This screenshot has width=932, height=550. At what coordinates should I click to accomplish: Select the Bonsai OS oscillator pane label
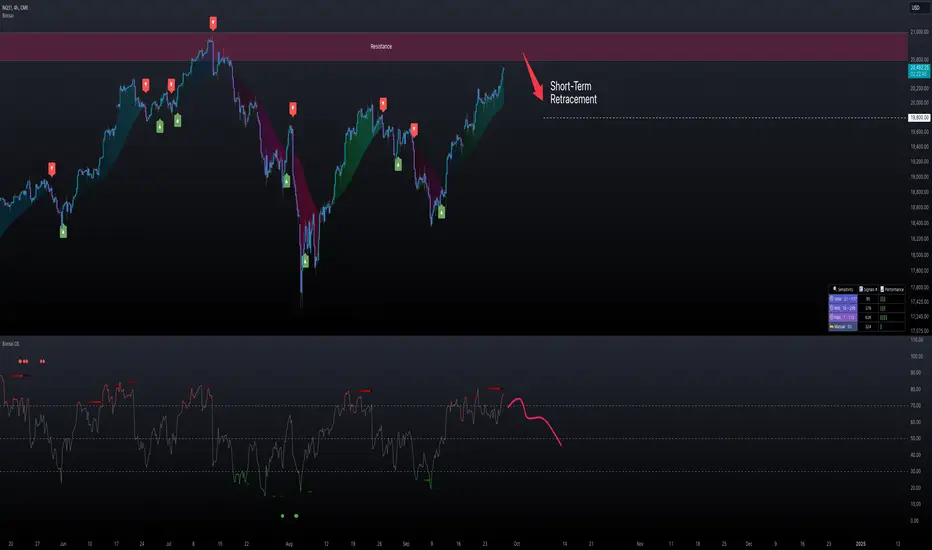[11, 344]
